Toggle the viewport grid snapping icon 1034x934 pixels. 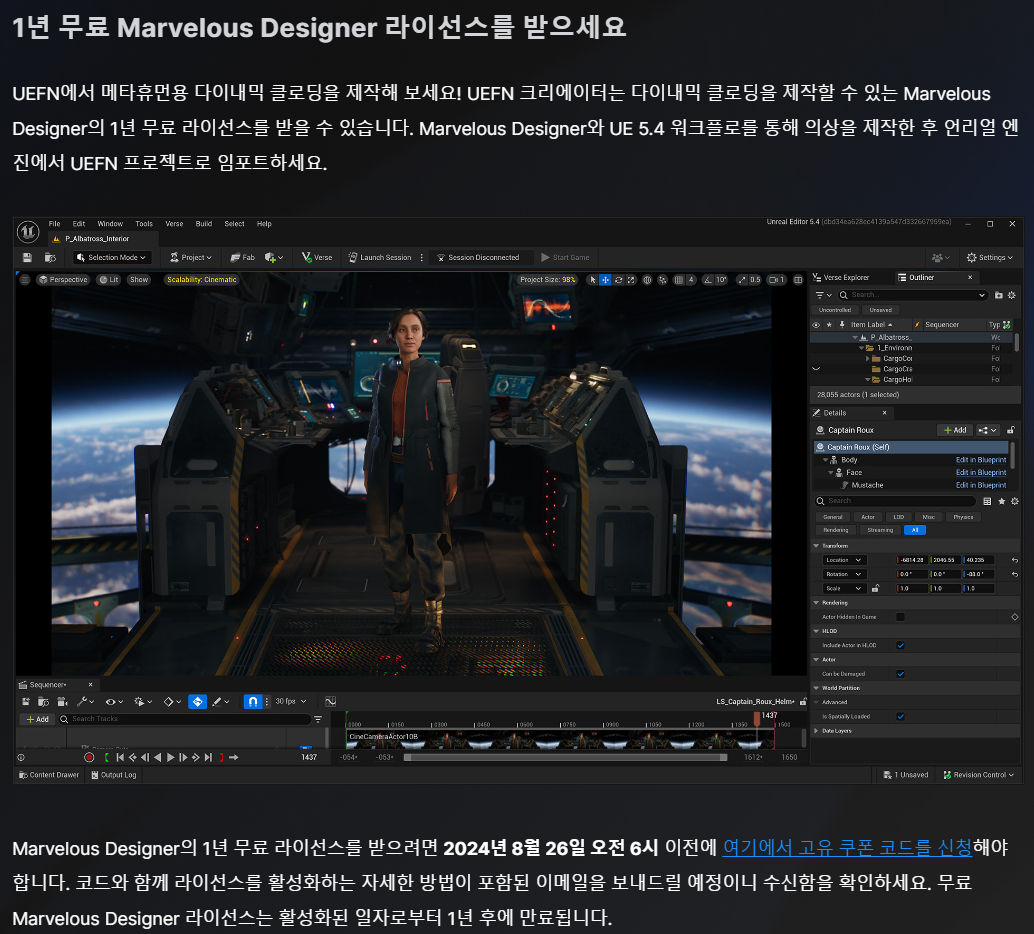click(x=679, y=280)
